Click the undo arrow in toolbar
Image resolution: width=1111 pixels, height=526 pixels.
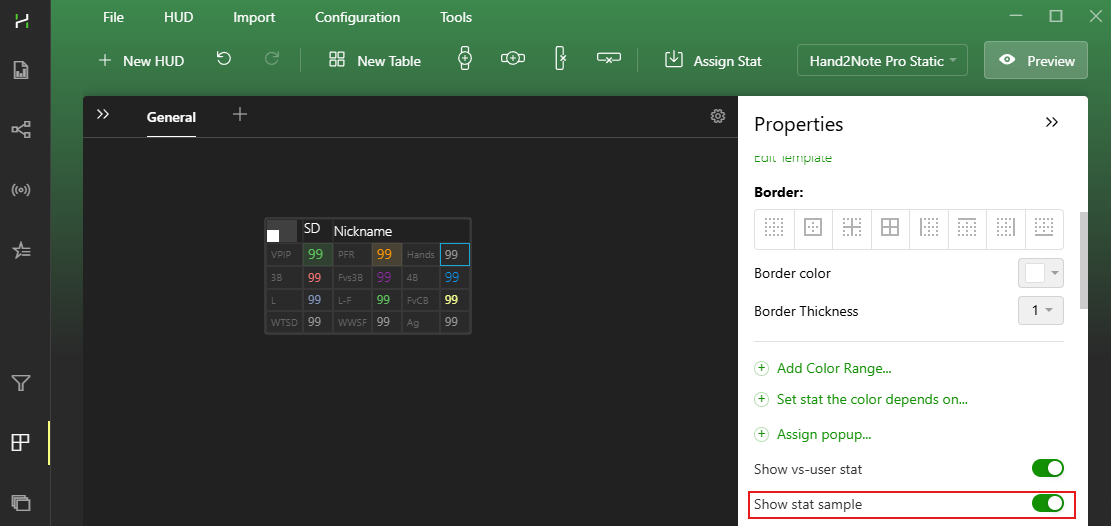coord(224,59)
